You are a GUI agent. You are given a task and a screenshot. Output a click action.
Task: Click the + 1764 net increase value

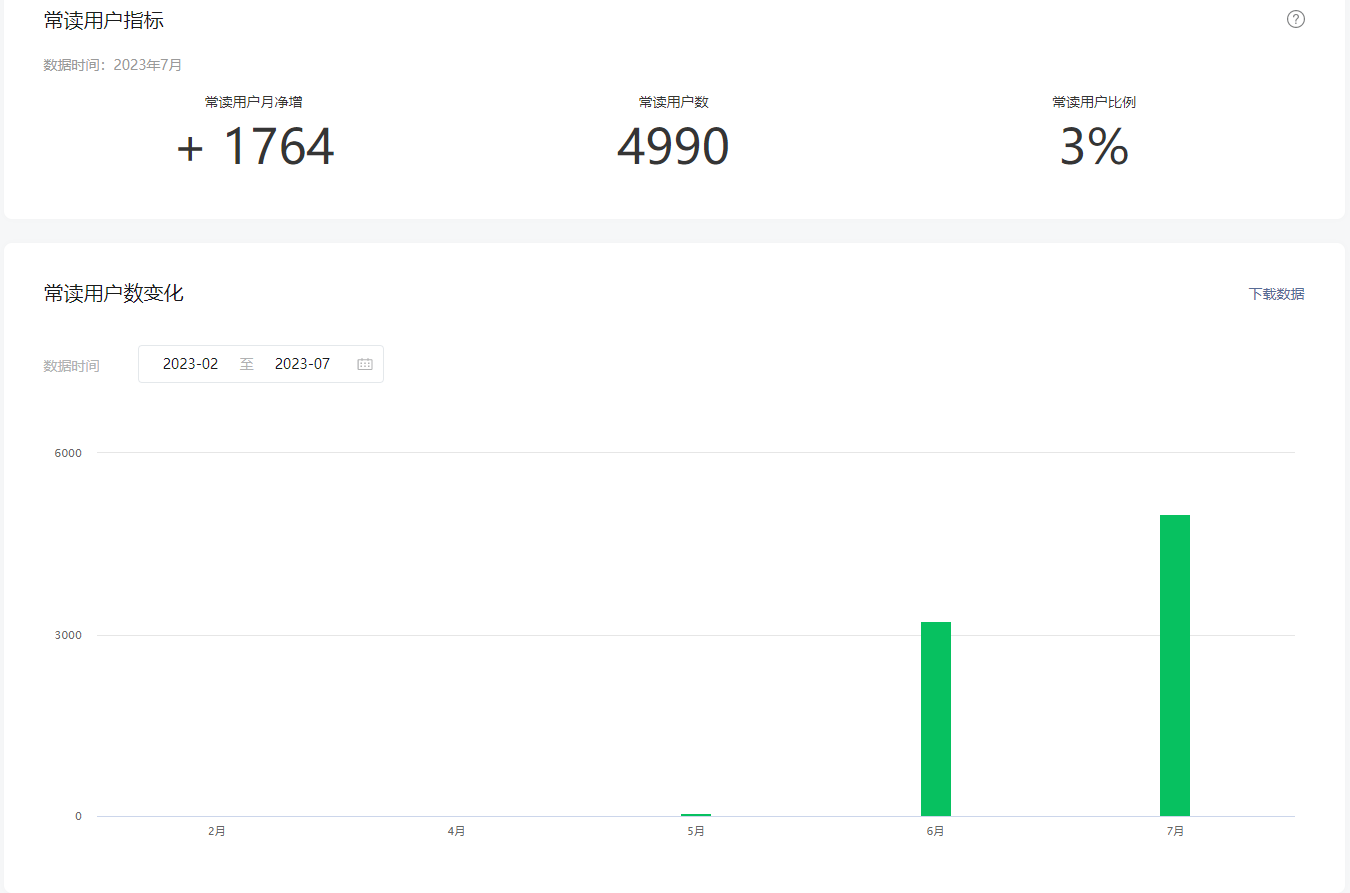tap(255, 147)
